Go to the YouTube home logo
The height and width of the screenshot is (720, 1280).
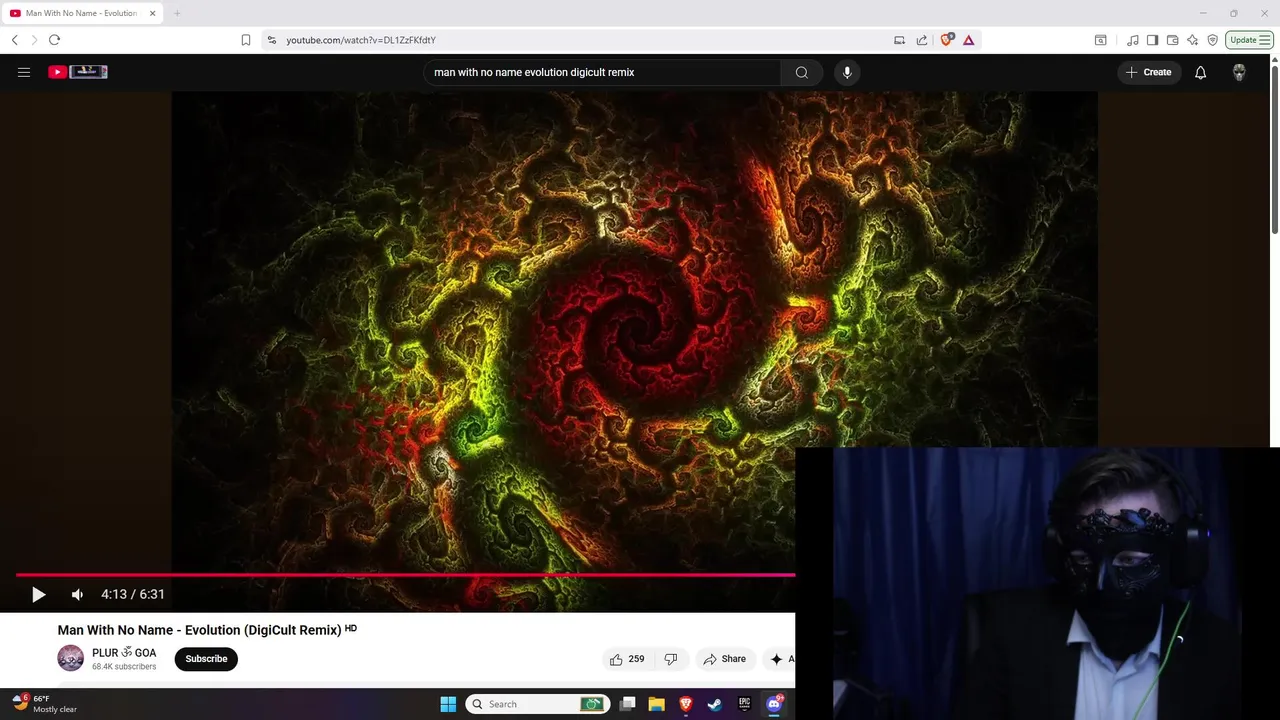tap(78, 72)
